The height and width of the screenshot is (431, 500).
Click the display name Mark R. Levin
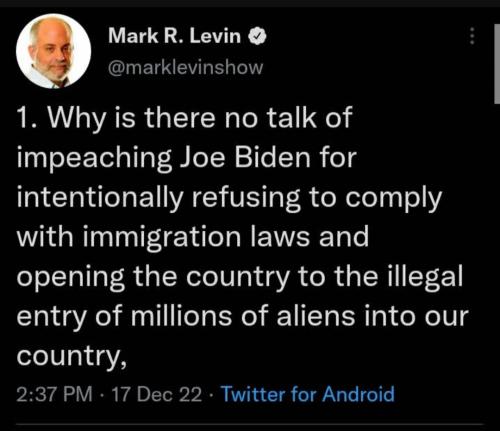[x=174, y=35]
